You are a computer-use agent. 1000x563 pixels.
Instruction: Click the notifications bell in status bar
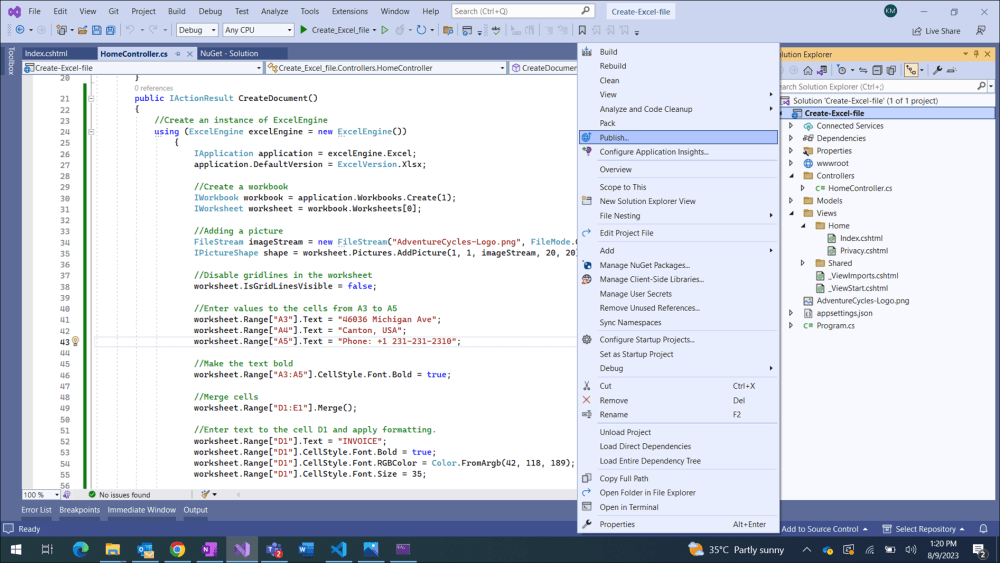(x=985, y=529)
